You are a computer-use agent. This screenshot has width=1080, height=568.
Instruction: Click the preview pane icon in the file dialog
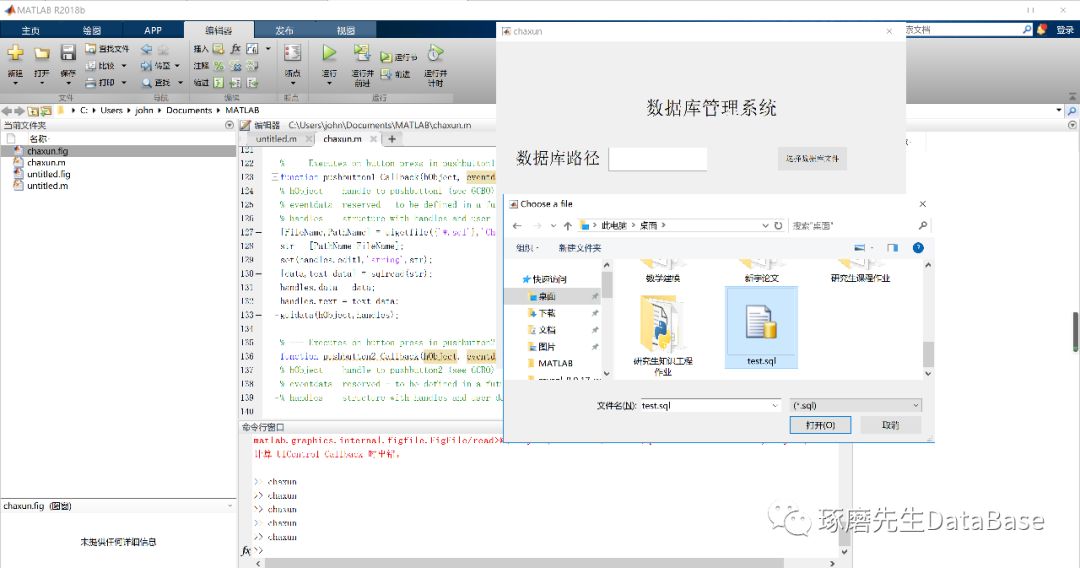(893, 248)
